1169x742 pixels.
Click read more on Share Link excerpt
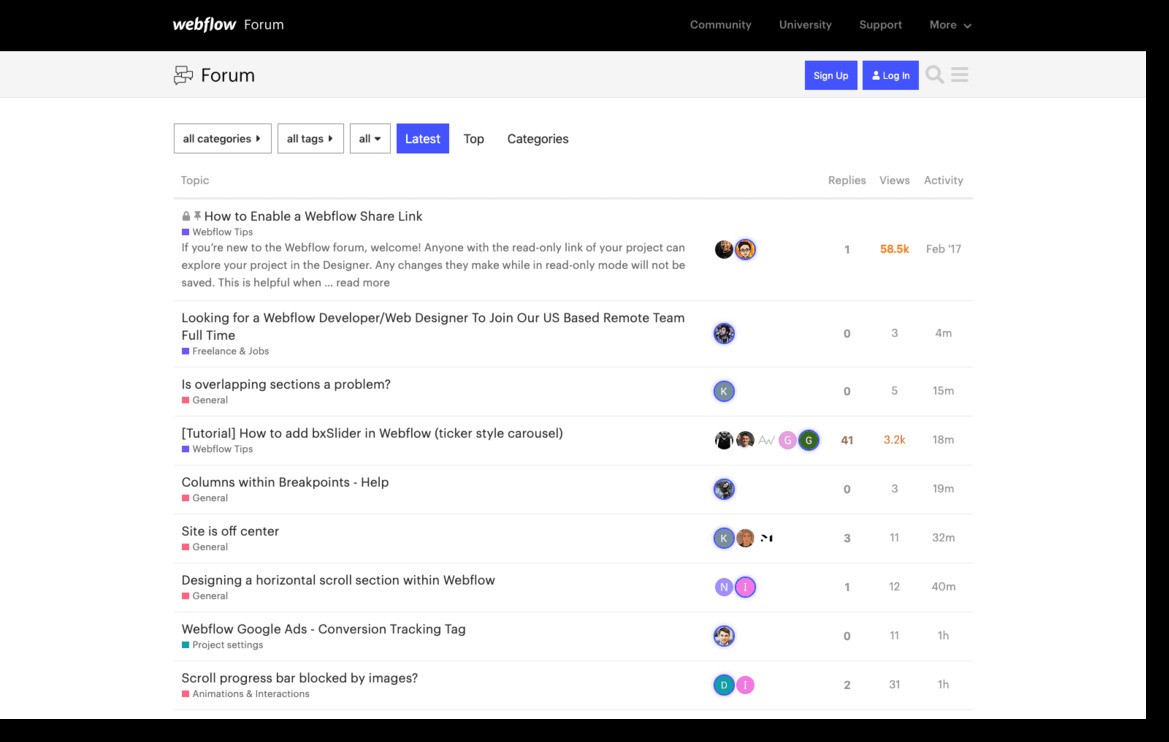point(362,283)
